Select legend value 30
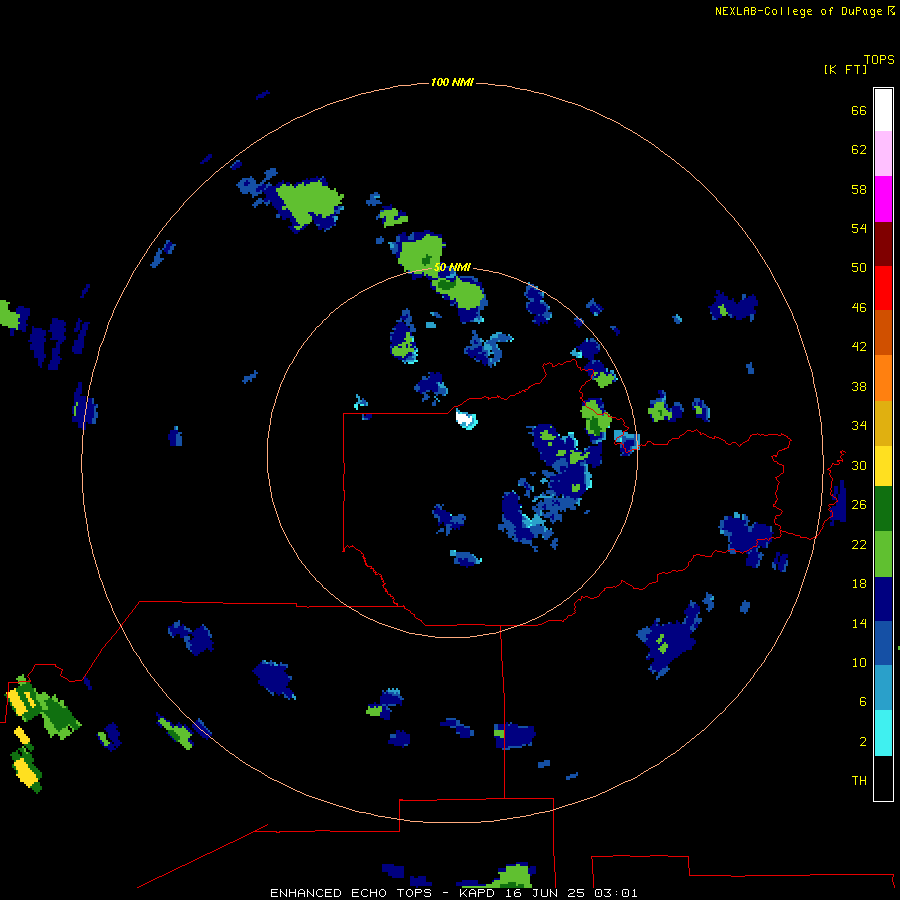 [x=859, y=465]
